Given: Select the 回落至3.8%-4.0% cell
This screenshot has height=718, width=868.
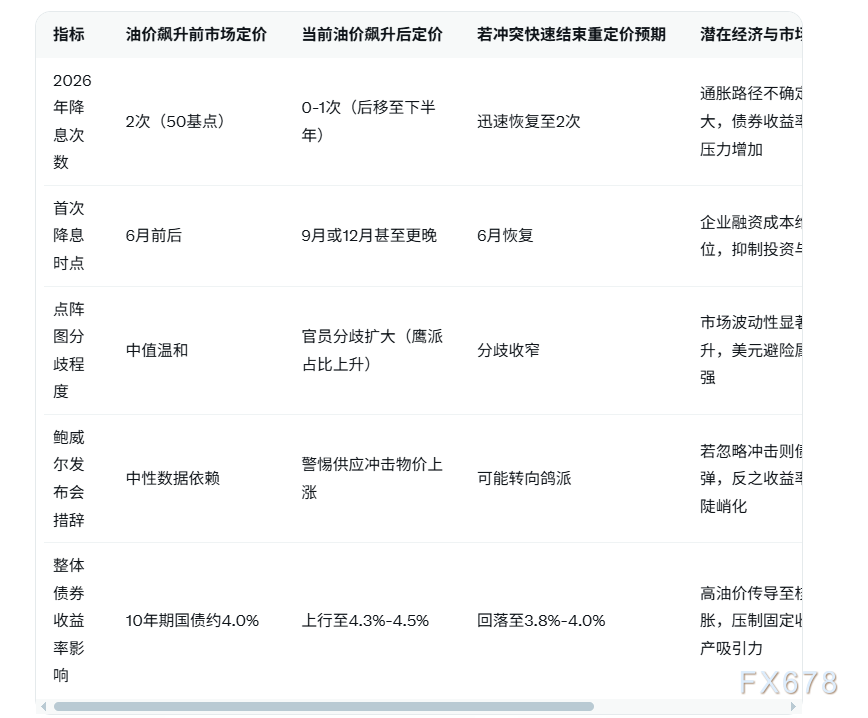Looking at the screenshot, I should (541, 620).
